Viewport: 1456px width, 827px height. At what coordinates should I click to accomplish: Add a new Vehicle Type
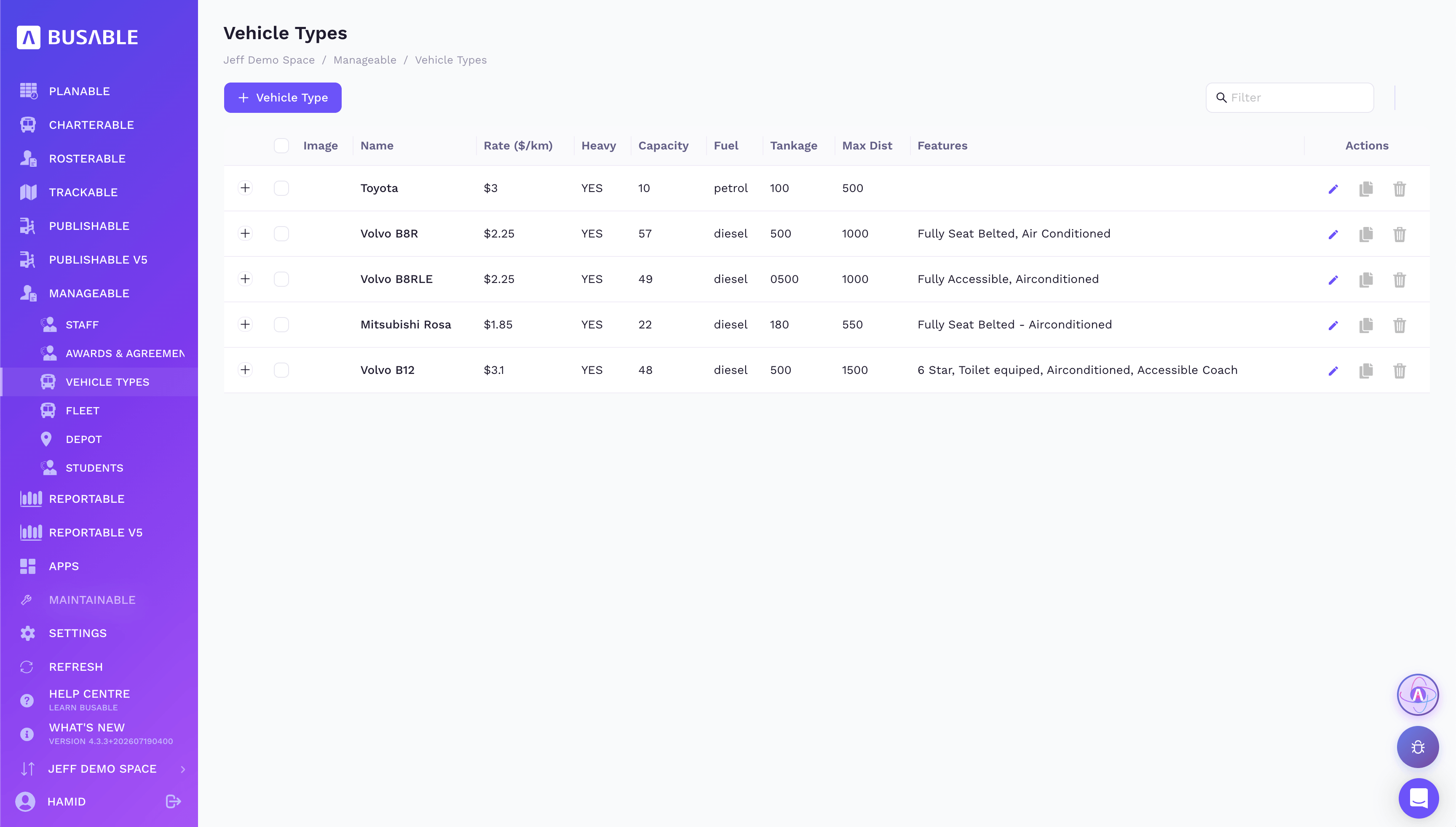[282, 98]
